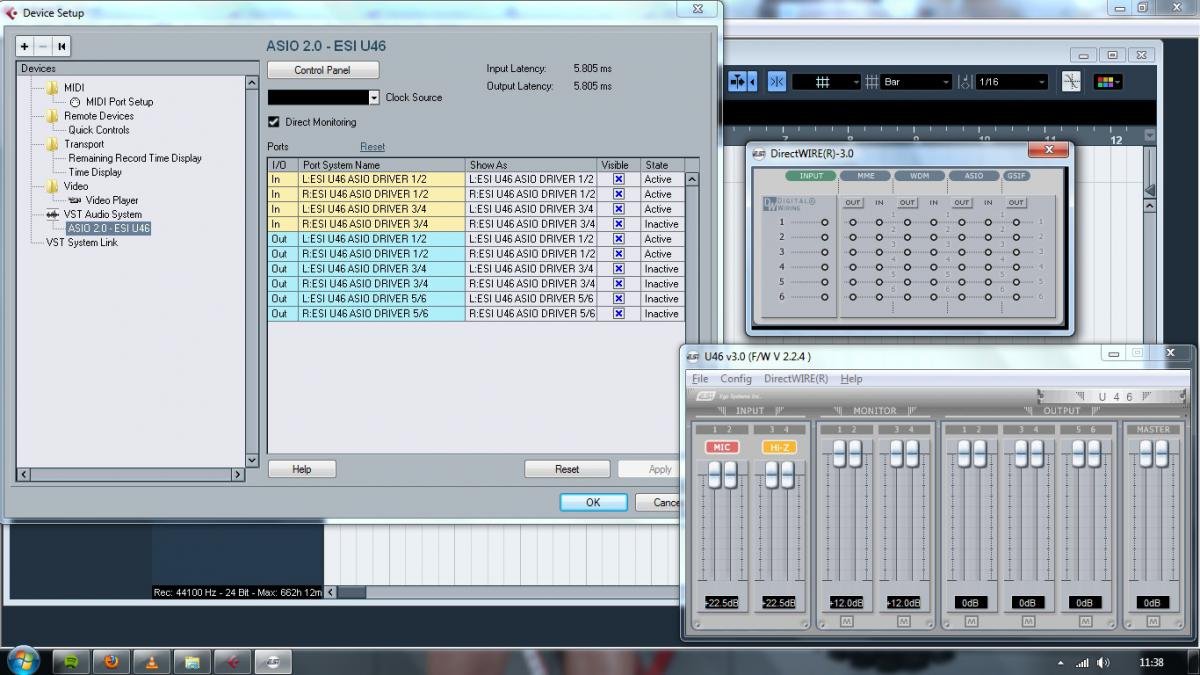The image size is (1200, 675).
Task: Open the color palette dropdown in Cubase
Action: [1107, 82]
